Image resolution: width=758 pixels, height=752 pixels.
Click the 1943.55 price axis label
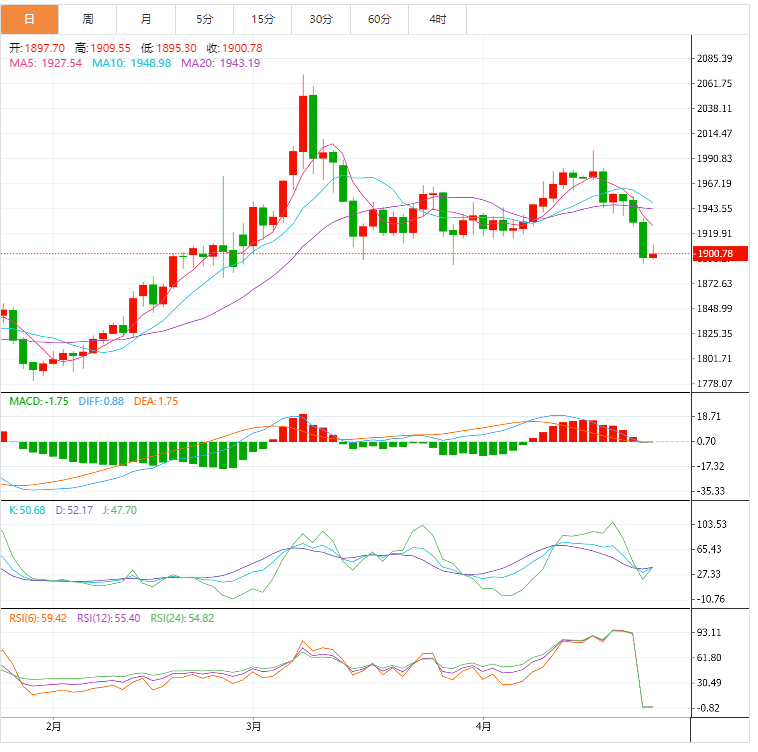click(x=714, y=209)
